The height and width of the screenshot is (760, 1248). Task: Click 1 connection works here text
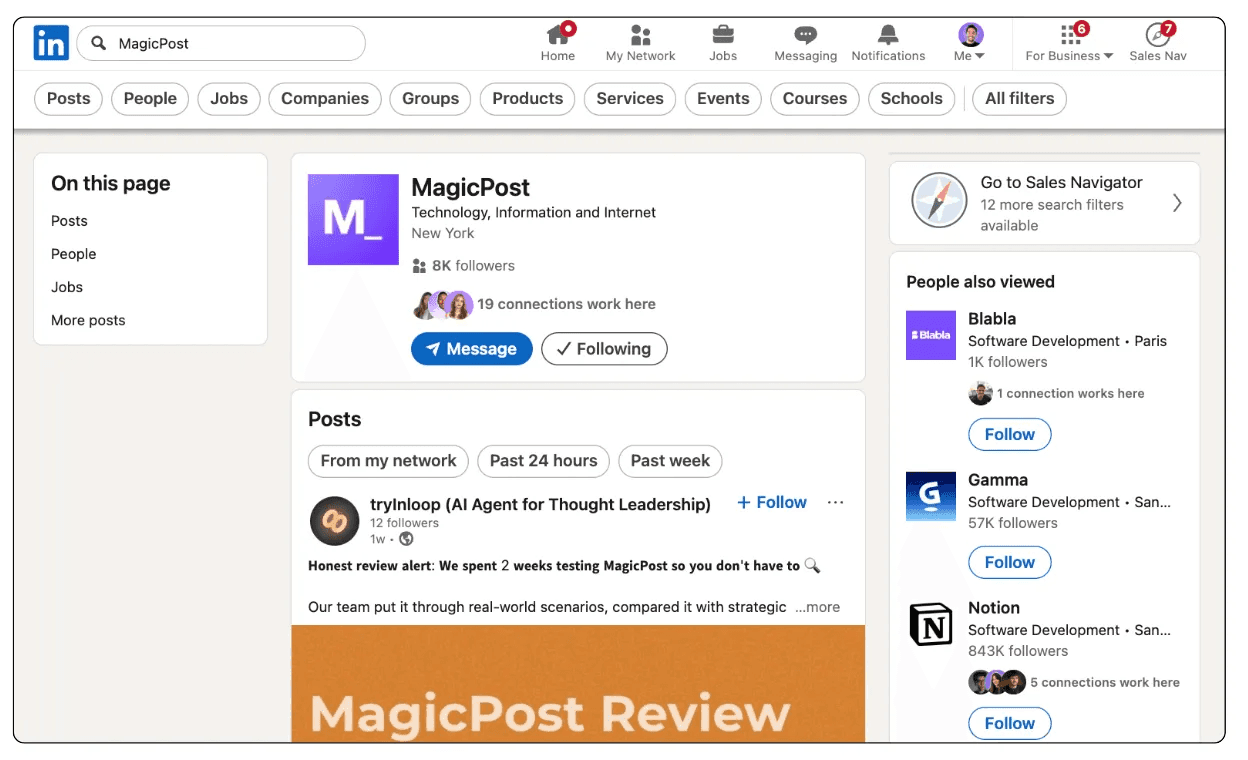1071,394
